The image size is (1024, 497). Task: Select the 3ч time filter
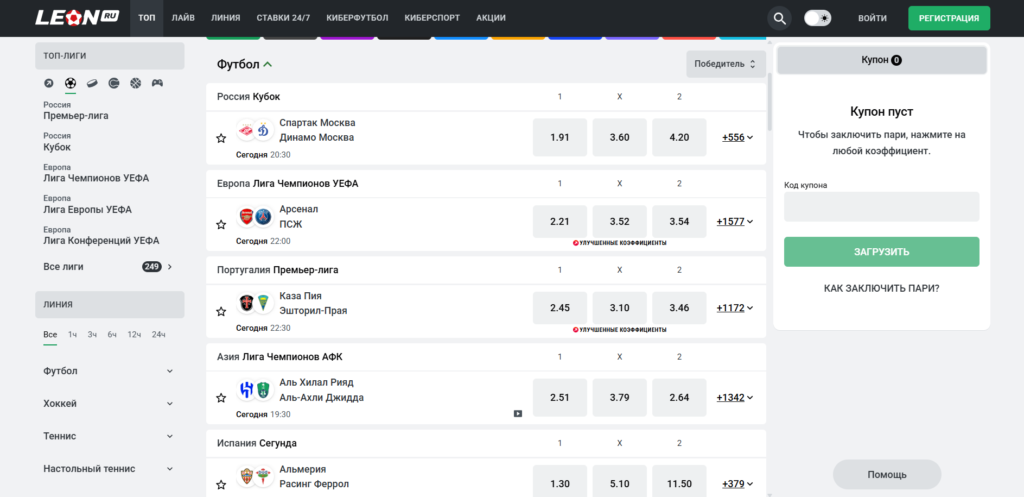[93, 334]
